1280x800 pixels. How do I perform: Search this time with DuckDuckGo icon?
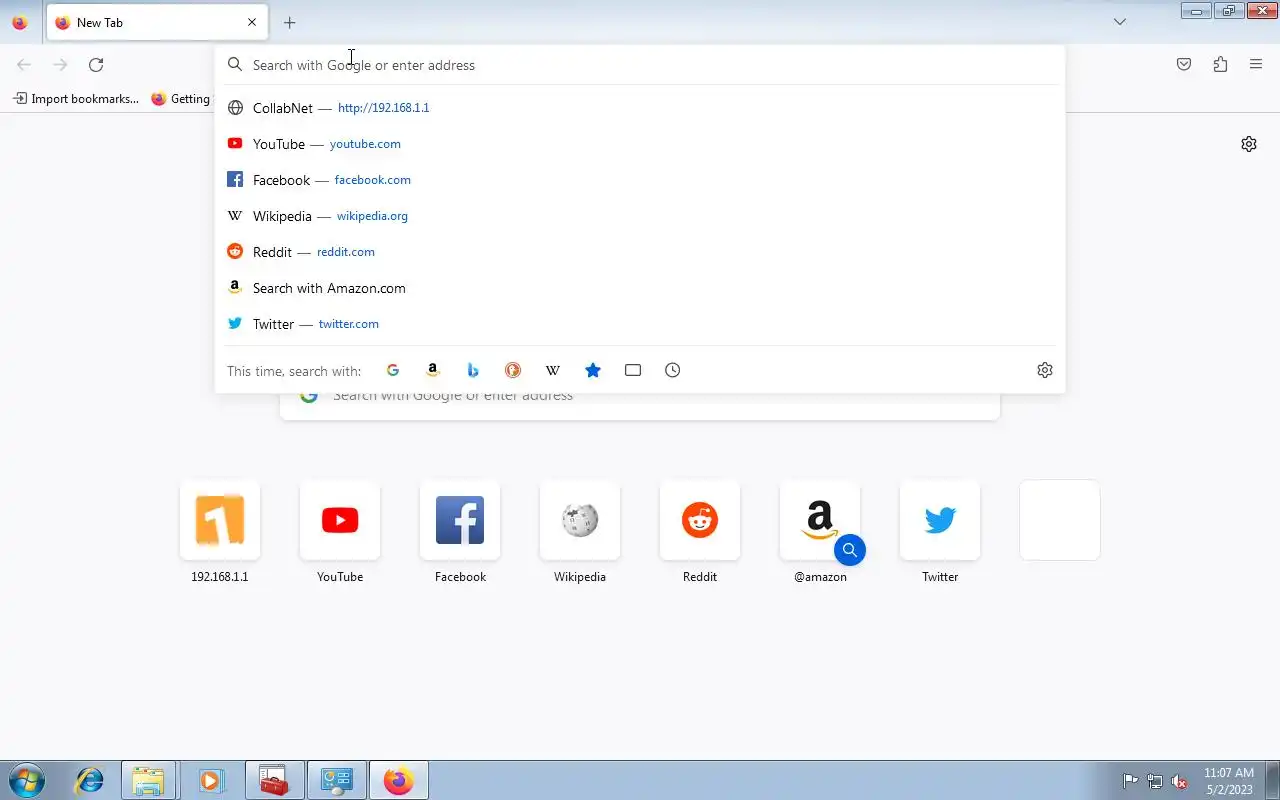pos(513,370)
